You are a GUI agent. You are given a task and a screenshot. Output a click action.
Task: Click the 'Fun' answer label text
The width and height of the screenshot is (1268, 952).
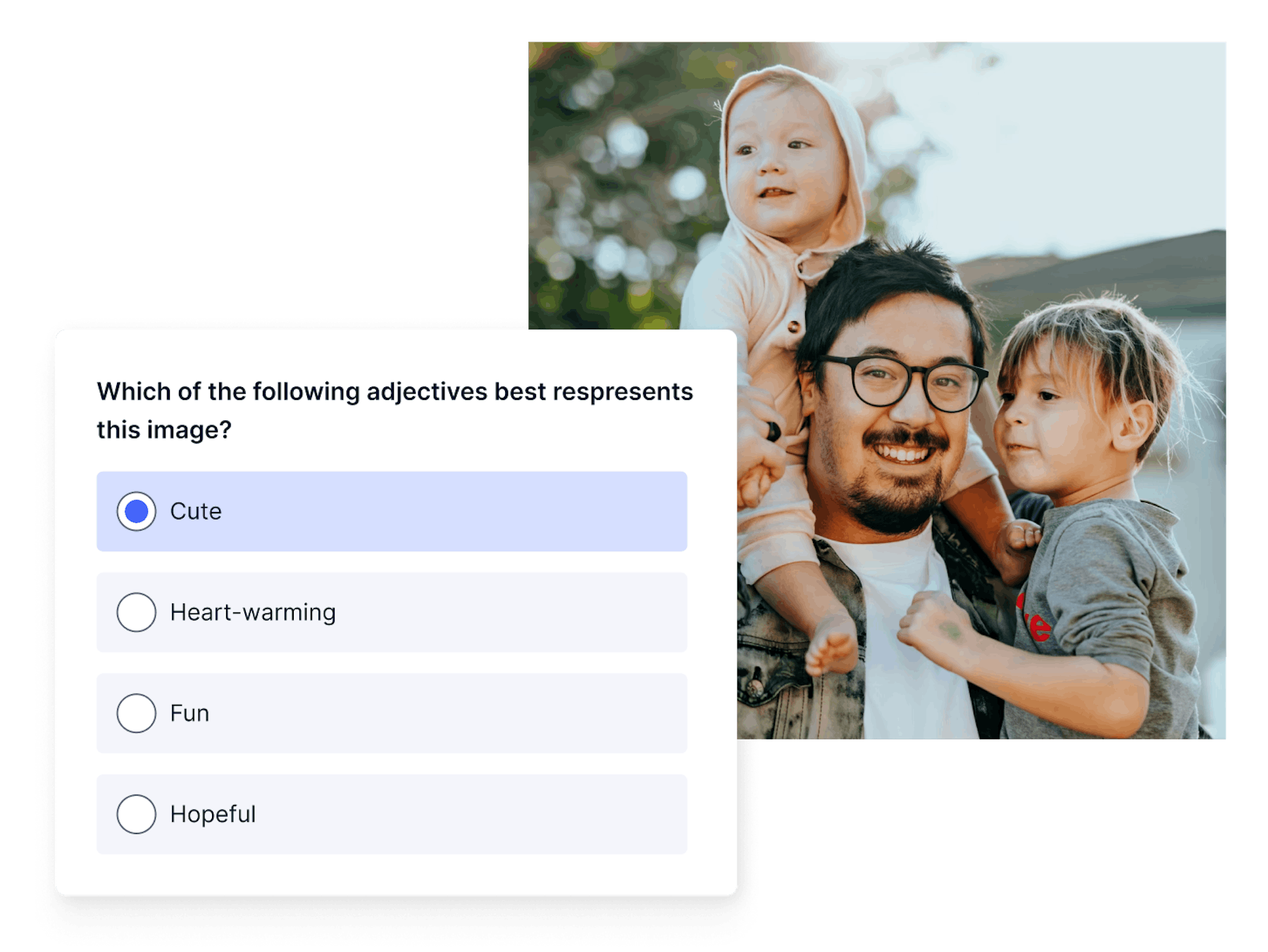coord(189,713)
